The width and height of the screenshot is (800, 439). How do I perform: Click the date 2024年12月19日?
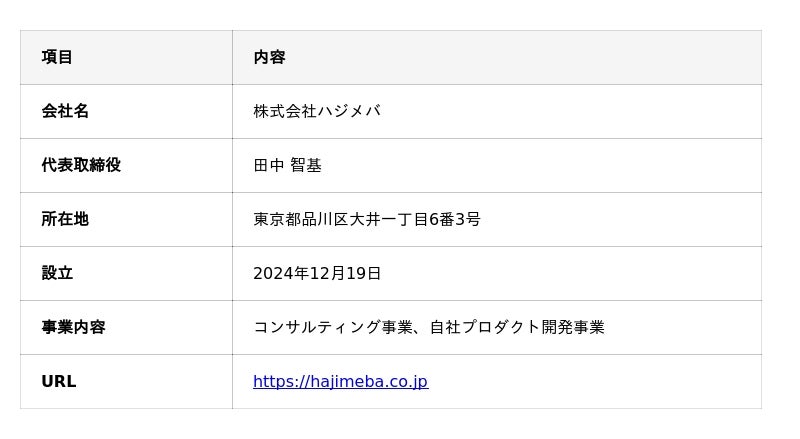click(x=317, y=274)
